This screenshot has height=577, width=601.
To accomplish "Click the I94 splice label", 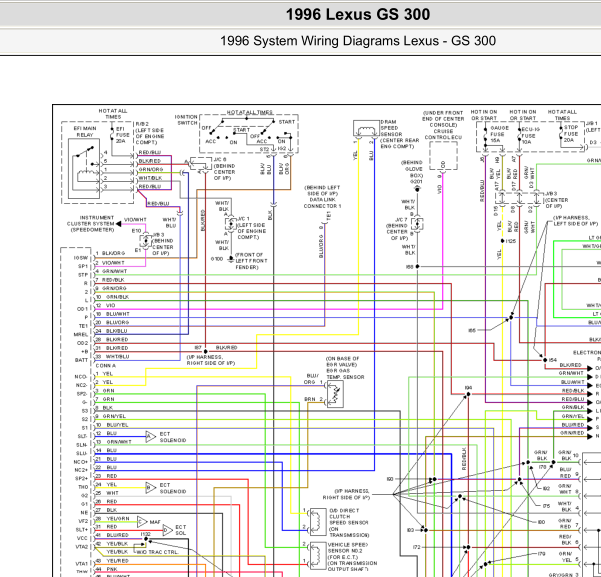I will click(468, 388).
